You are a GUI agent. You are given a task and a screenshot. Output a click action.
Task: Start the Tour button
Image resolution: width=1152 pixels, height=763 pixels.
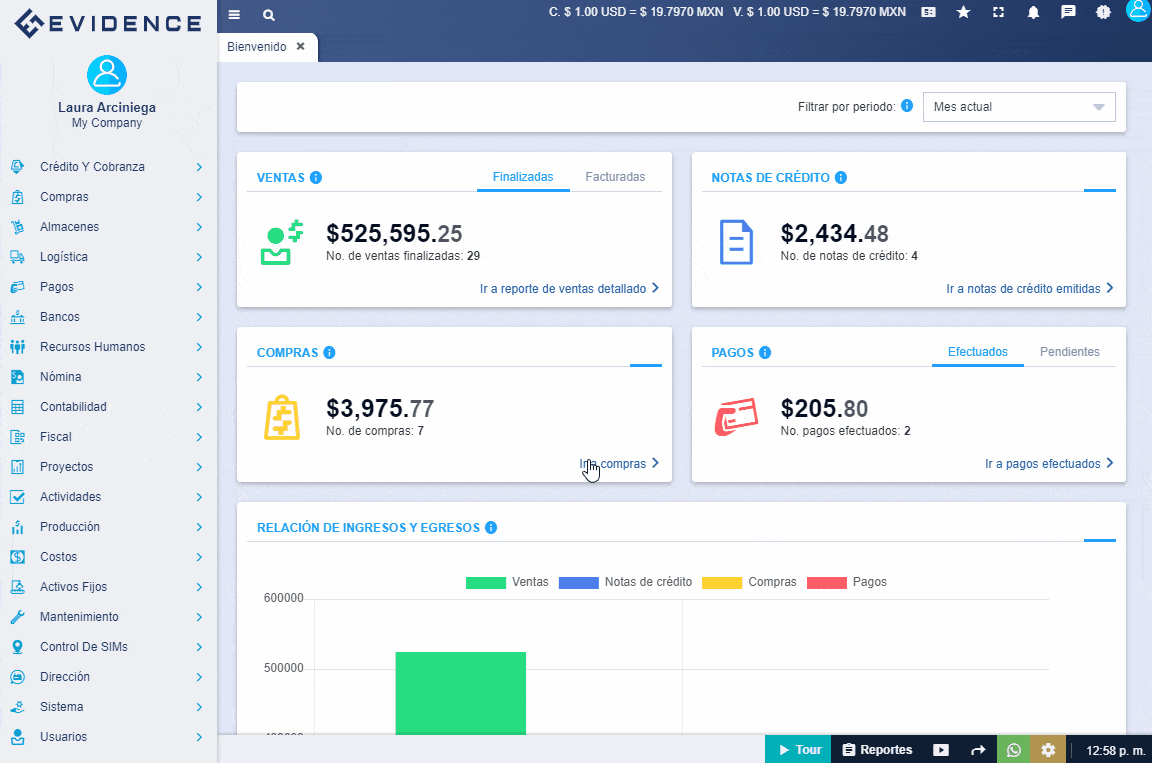[x=798, y=750]
